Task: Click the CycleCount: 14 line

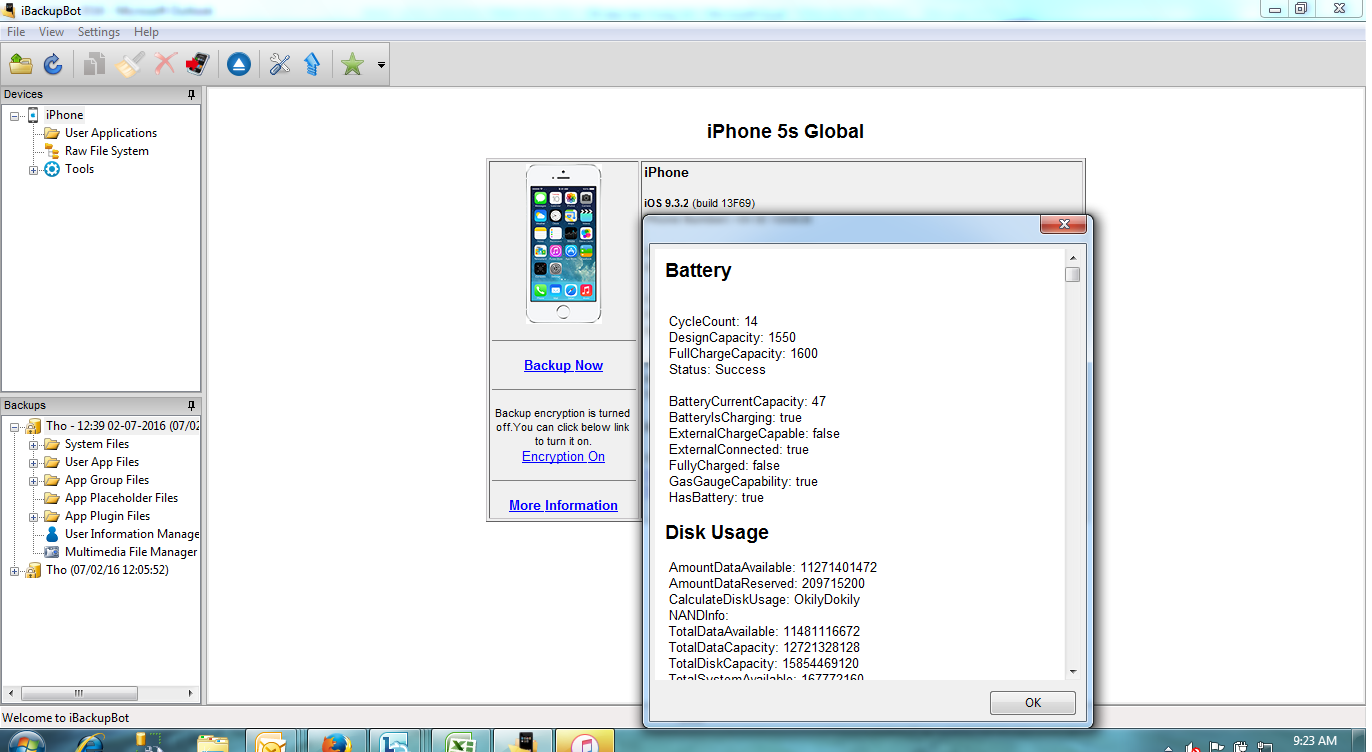Action: (x=713, y=321)
